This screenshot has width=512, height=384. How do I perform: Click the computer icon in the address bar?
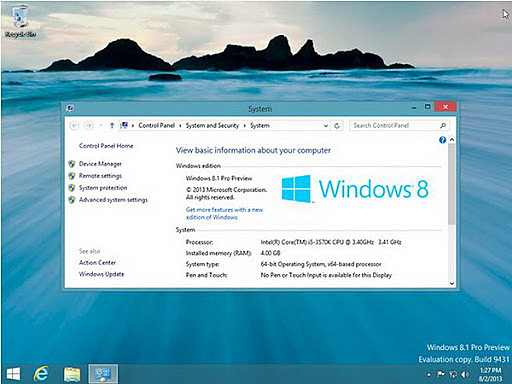pos(124,125)
